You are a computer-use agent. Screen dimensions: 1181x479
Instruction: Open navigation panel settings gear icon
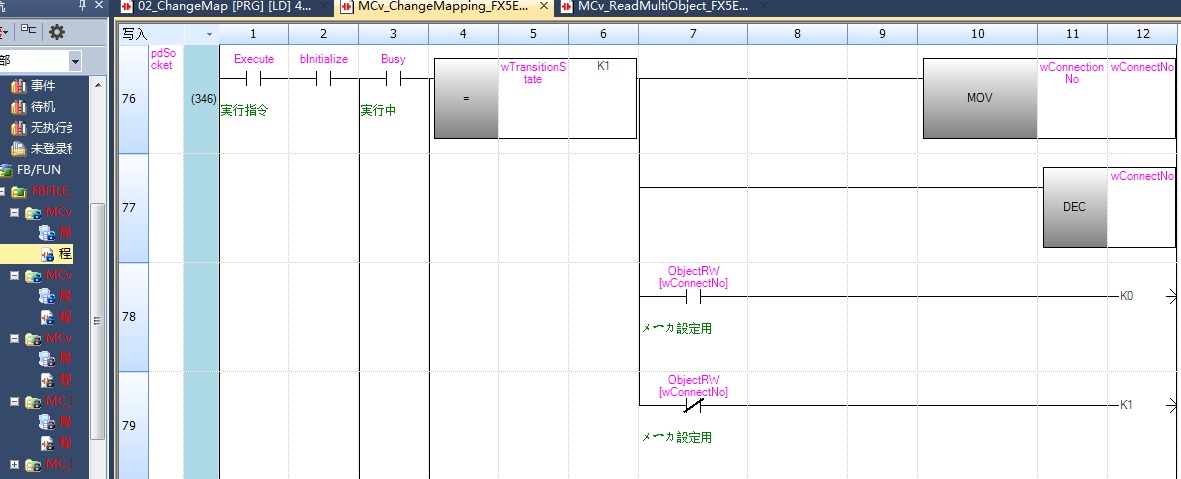point(57,32)
